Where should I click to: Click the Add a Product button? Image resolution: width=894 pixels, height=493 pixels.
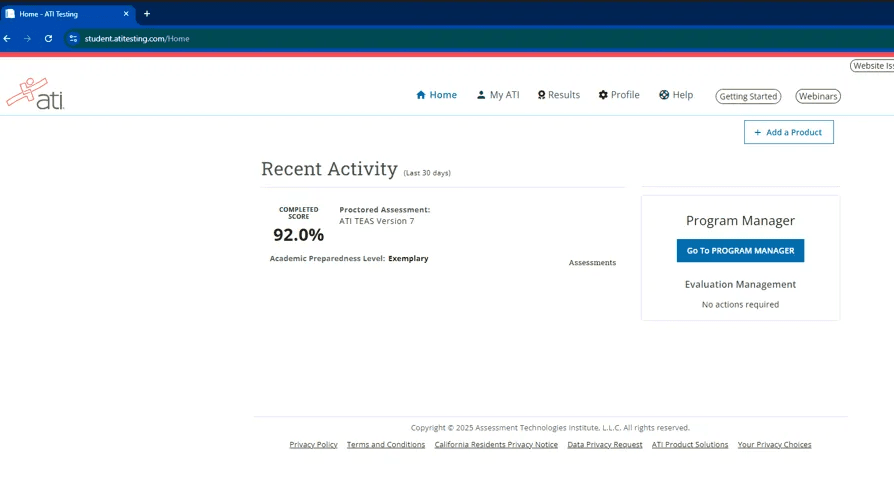click(788, 132)
